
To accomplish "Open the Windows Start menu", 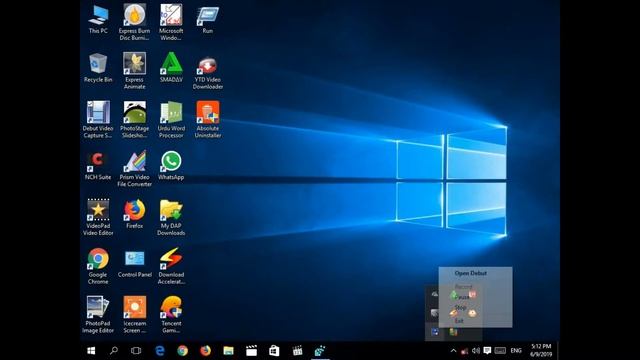I will [x=91, y=351].
